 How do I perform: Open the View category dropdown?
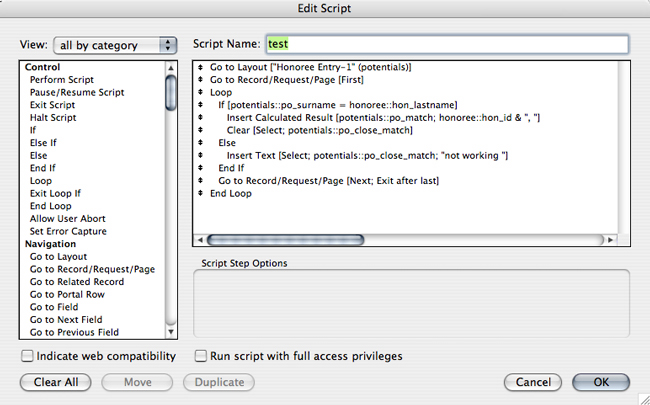(116, 45)
